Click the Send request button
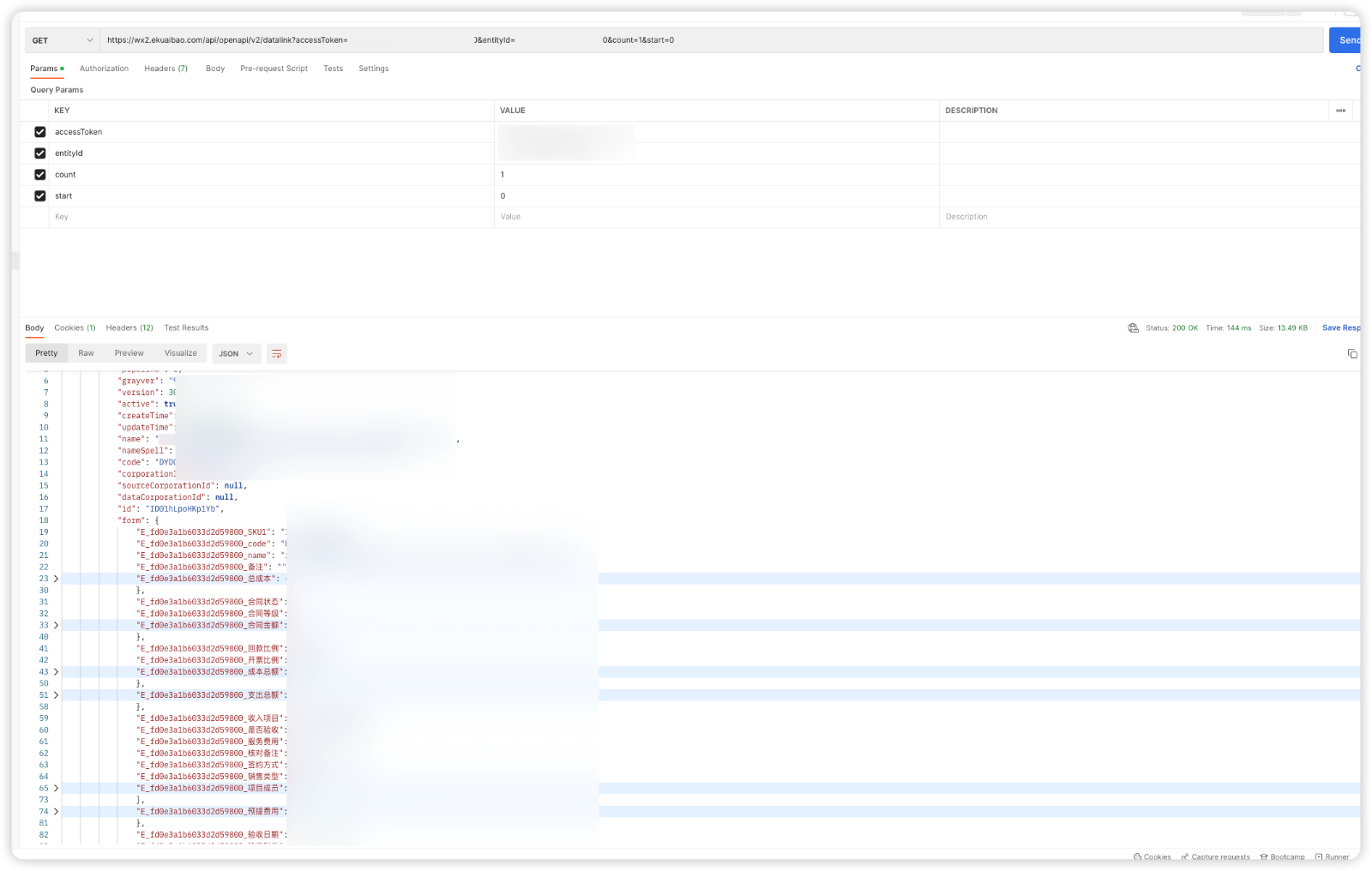 click(x=1345, y=40)
